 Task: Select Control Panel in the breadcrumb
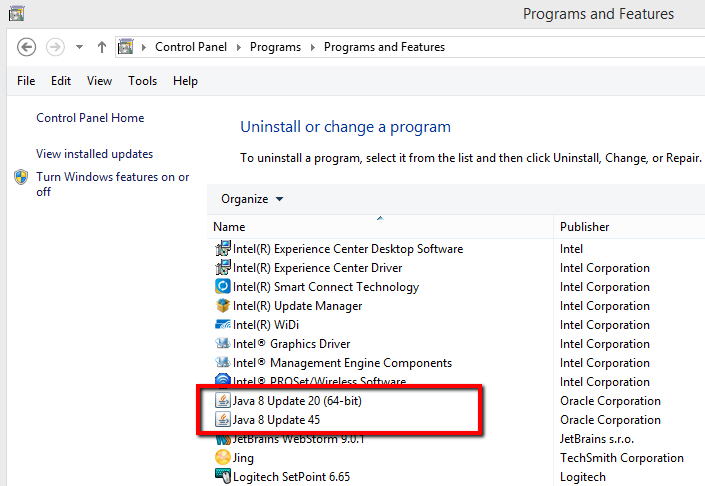click(191, 47)
